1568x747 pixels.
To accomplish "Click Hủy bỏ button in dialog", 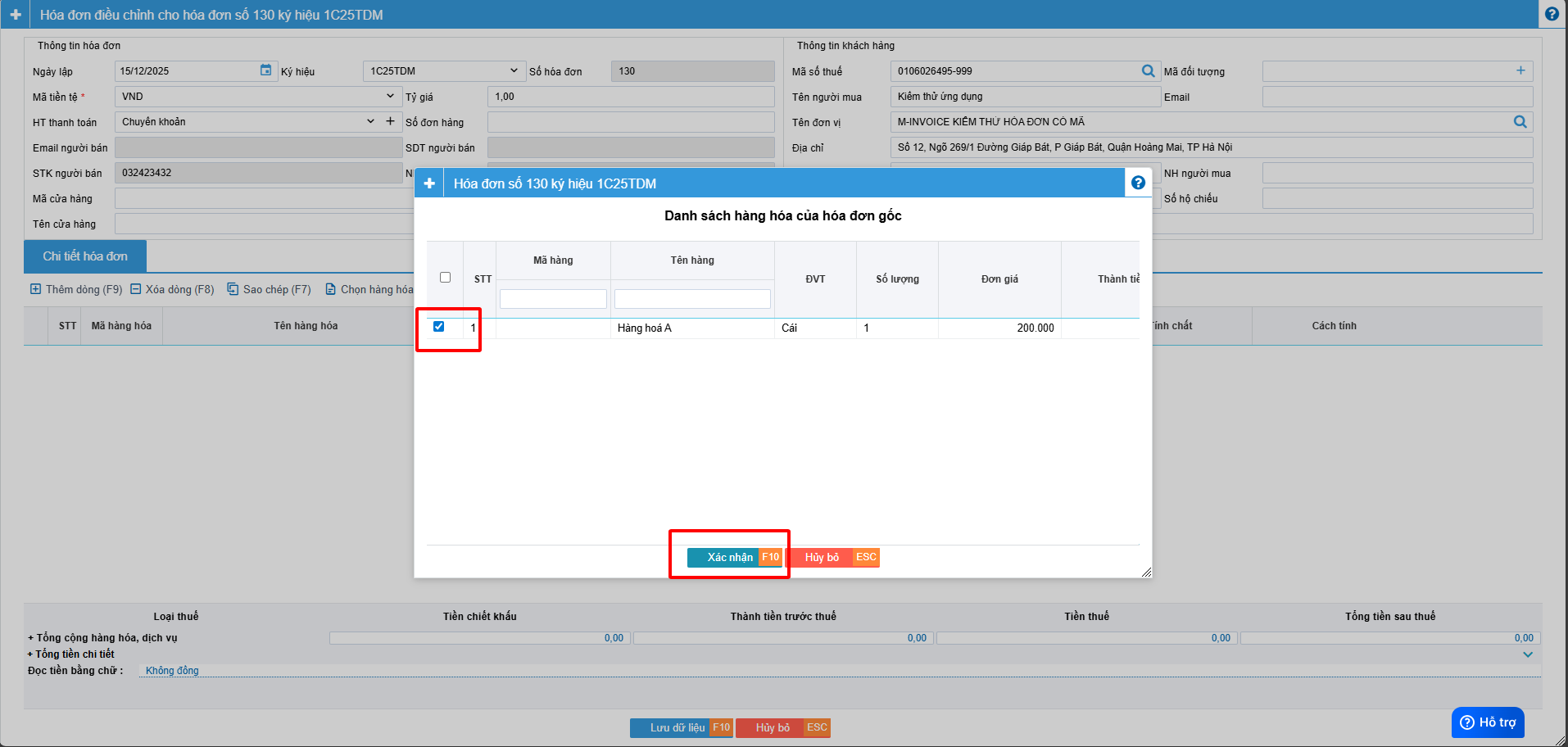I will (822, 558).
